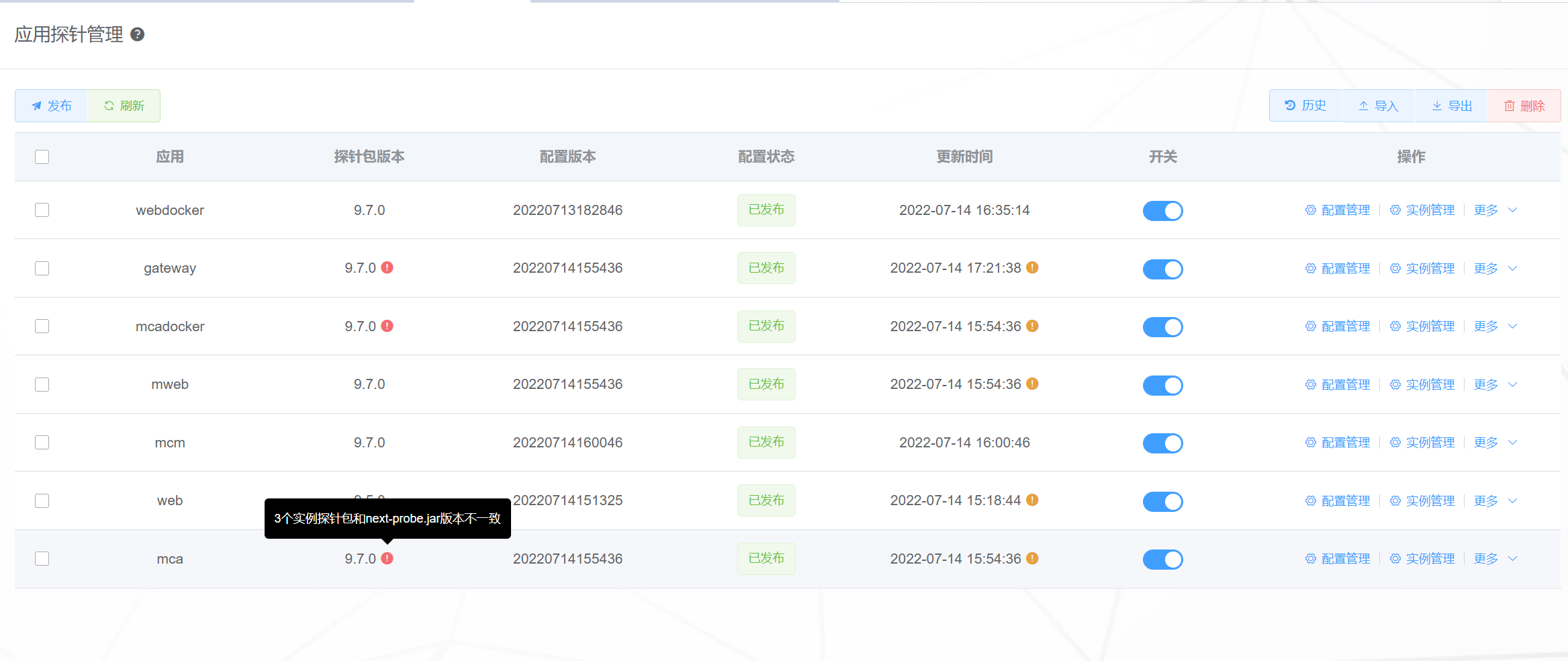Click the 发布 publish button
The height and width of the screenshot is (661, 1568).
coord(52,105)
